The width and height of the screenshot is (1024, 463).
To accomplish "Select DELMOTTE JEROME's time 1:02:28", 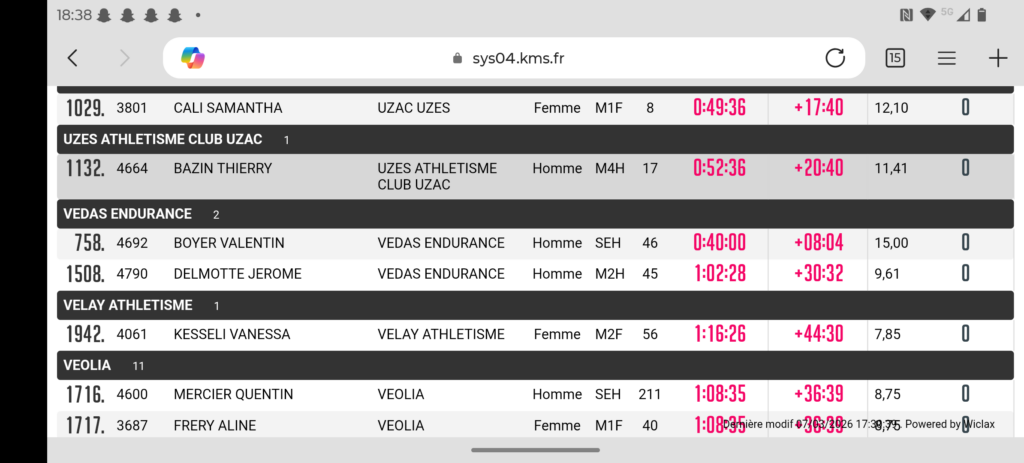I will [x=719, y=274].
